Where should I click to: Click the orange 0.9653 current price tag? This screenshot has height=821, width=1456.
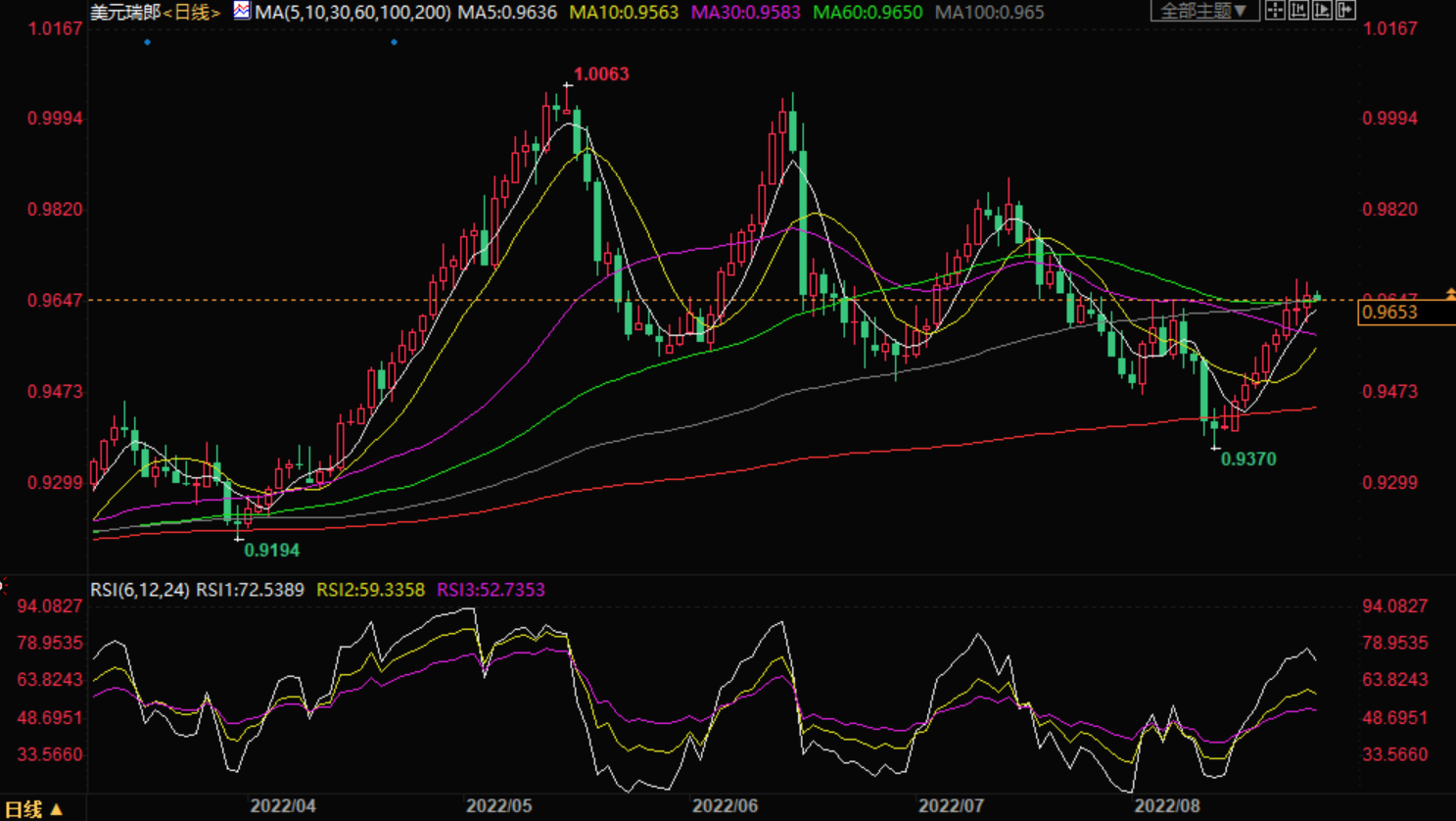(1390, 313)
